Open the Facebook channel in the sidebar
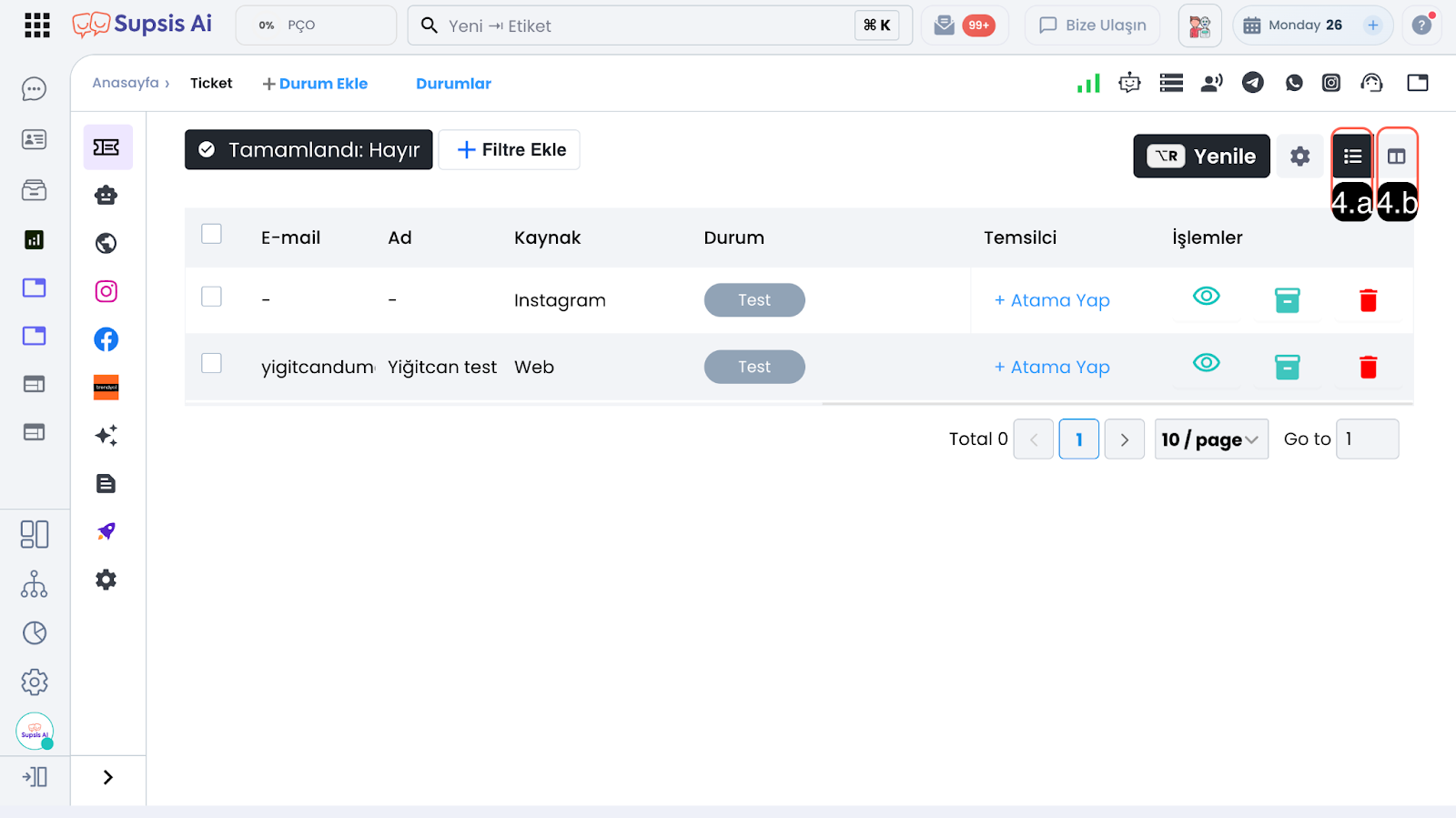The height and width of the screenshot is (818, 1456). (x=106, y=339)
